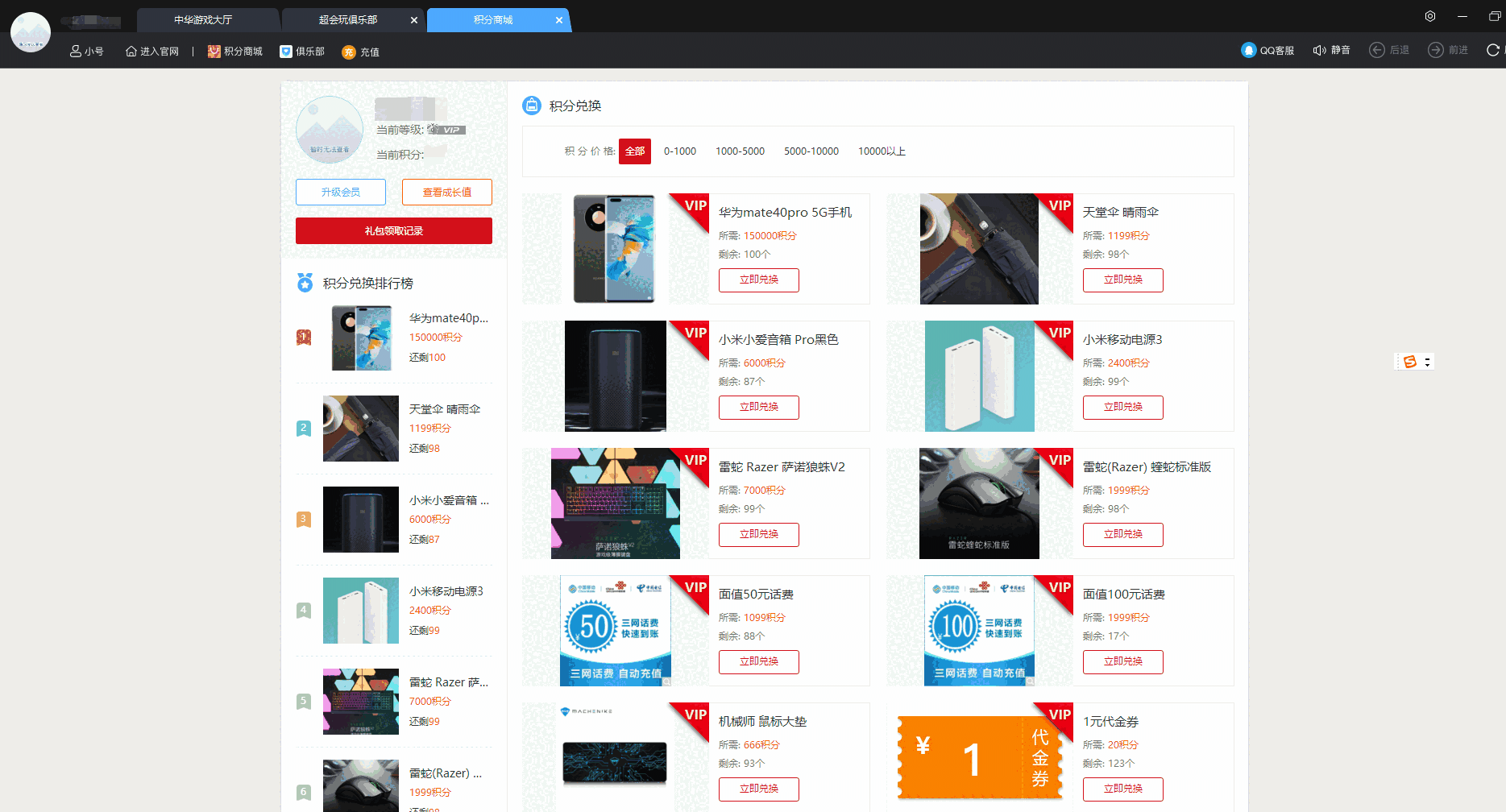The height and width of the screenshot is (812, 1506).
Task: Open the 机械师 mouse pad image
Action: tap(616, 757)
